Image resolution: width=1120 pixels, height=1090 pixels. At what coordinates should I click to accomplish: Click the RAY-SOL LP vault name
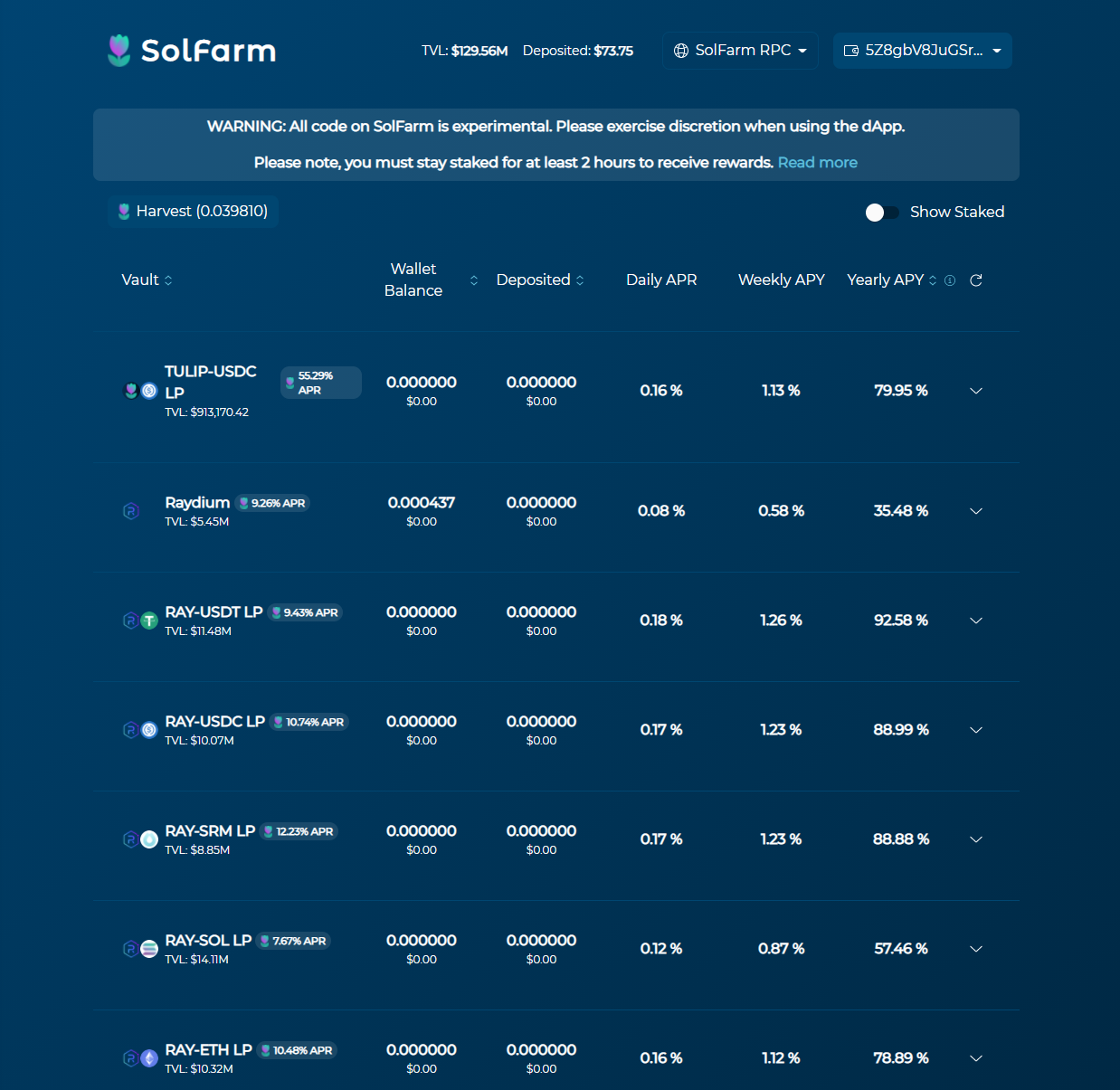[208, 941]
